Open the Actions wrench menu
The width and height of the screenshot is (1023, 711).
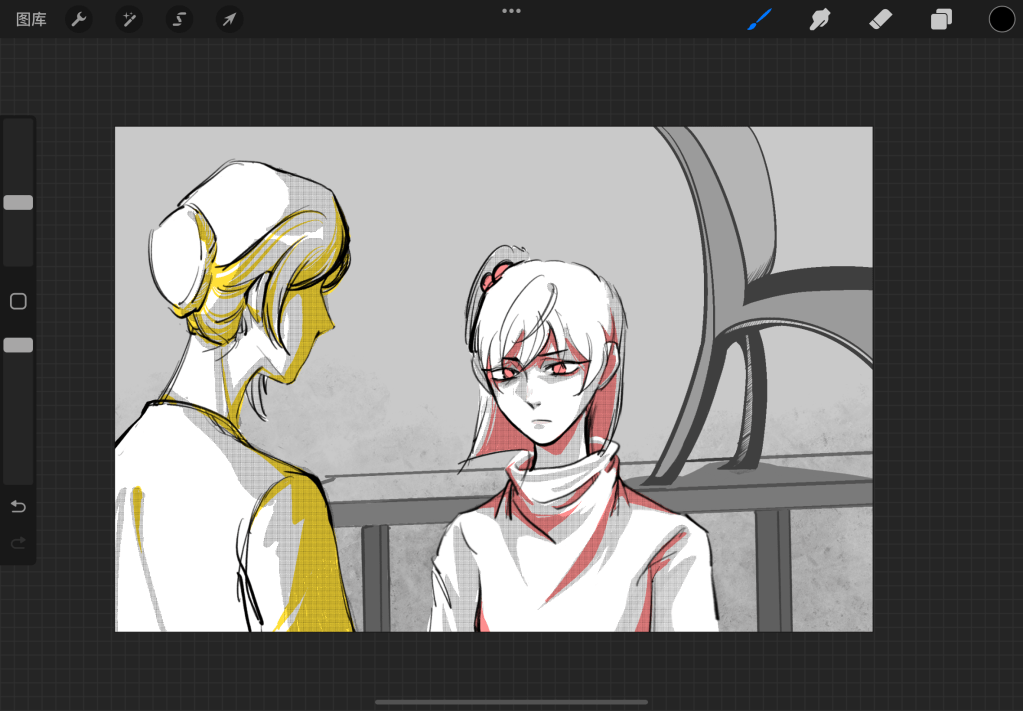point(79,19)
